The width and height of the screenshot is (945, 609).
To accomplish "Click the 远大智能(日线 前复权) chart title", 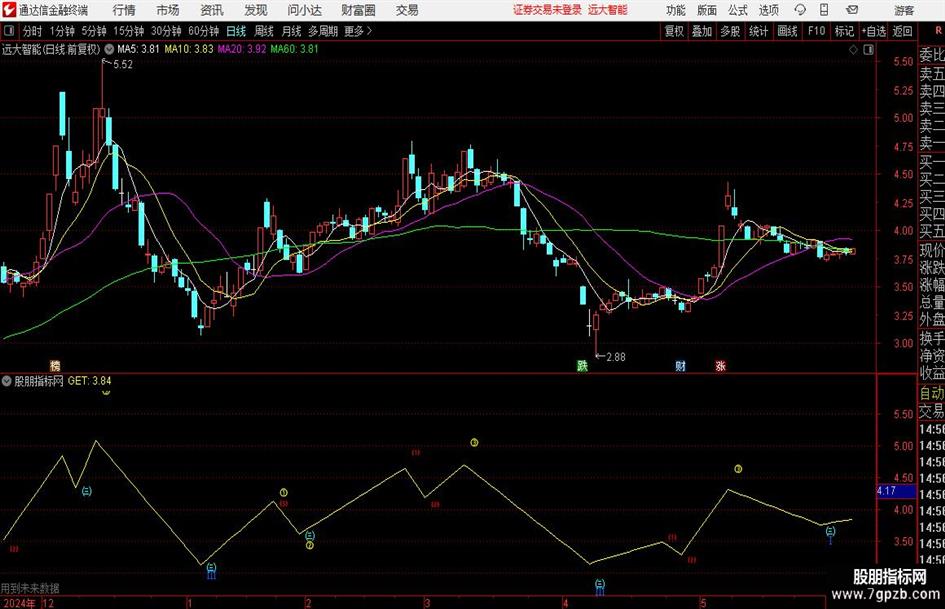I will pos(51,49).
